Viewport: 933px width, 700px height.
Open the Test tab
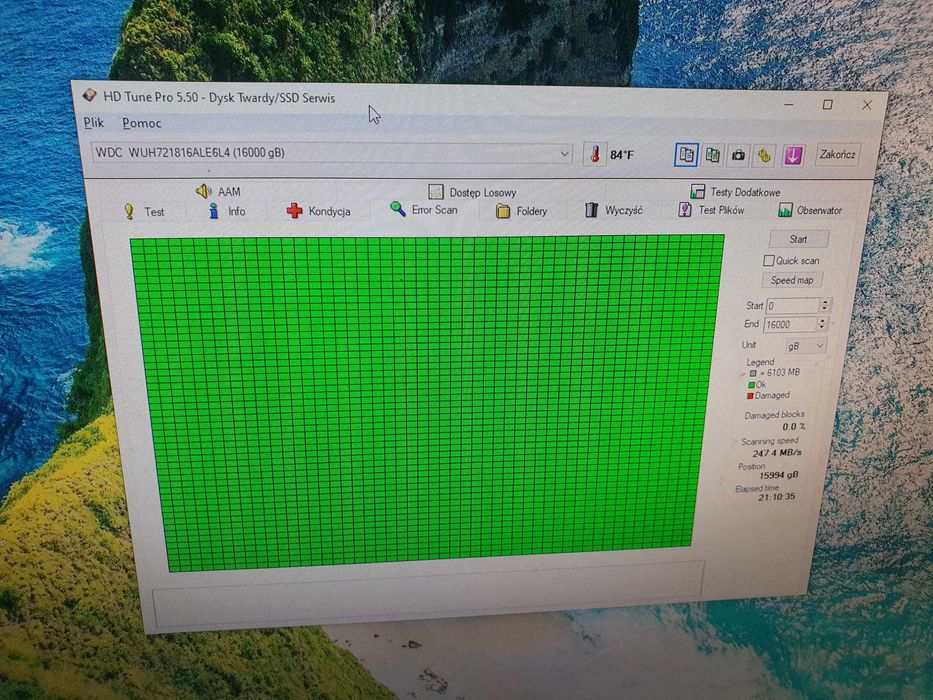[x=144, y=211]
